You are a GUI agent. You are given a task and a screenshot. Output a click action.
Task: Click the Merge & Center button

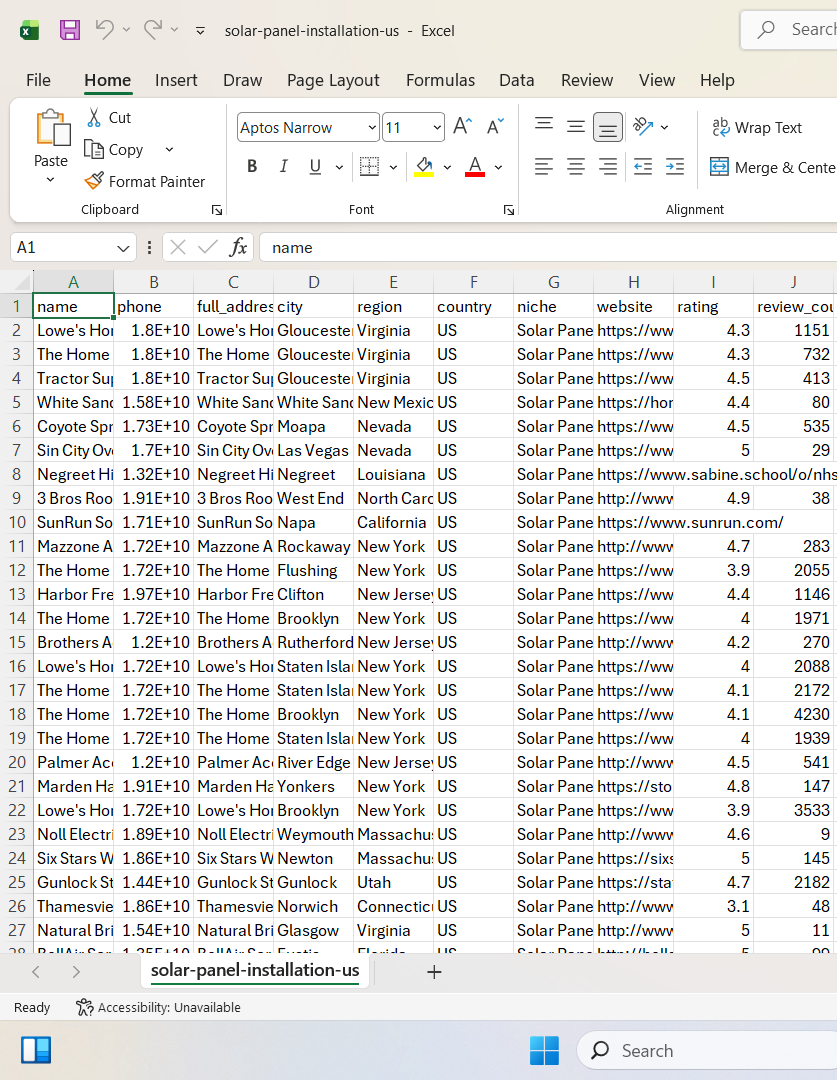pyautogui.click(x=773, y=167)
